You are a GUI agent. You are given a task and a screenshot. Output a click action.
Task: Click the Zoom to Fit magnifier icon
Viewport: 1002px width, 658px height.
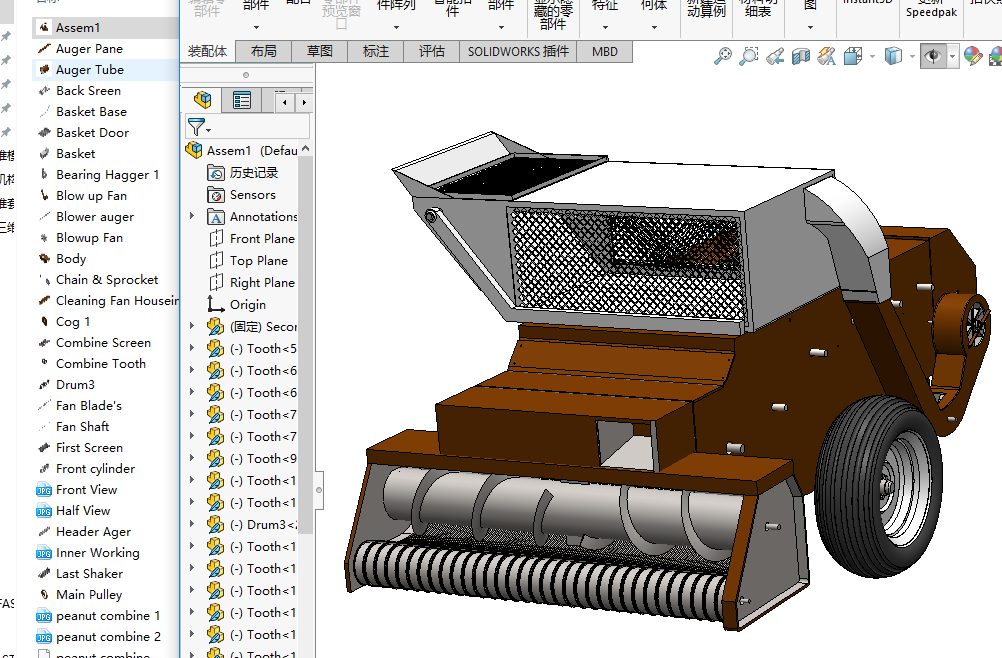pos(722,57)
